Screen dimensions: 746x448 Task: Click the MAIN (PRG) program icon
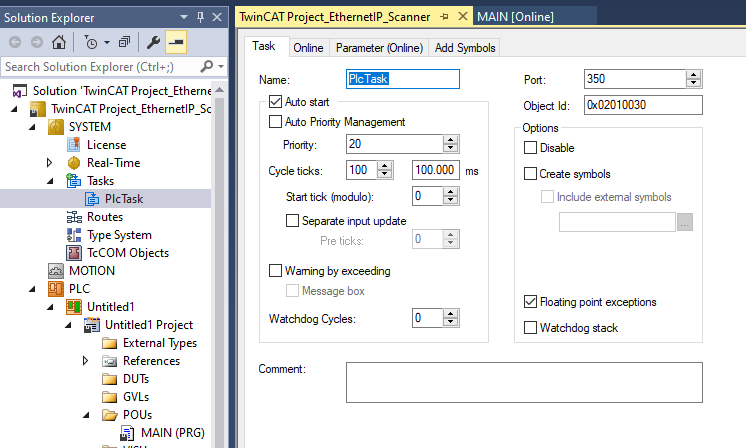(127, 433)
